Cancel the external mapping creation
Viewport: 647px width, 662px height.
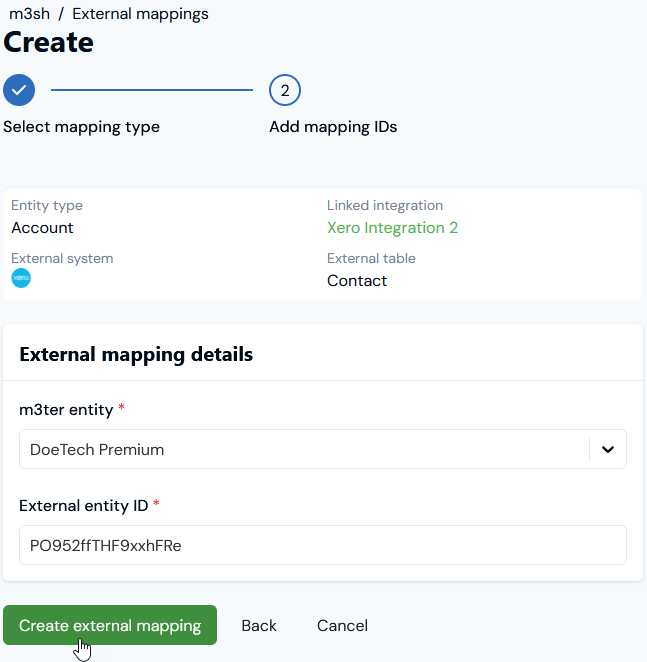pyautogui.click(x=343, y=625)
